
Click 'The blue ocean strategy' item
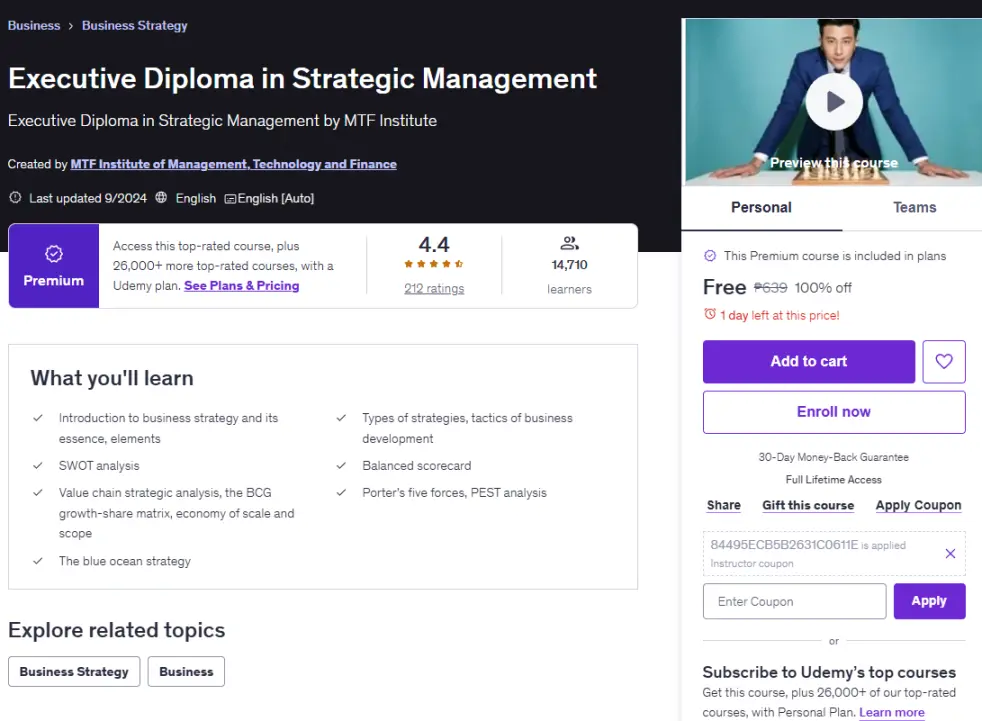coord(125,561)
